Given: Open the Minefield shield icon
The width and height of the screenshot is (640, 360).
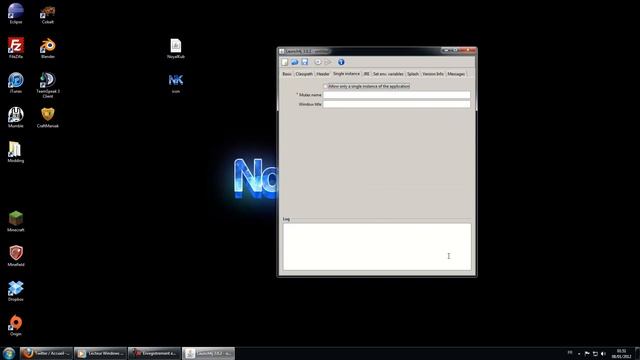Looking at the screenshot, I should click(16, 256).
